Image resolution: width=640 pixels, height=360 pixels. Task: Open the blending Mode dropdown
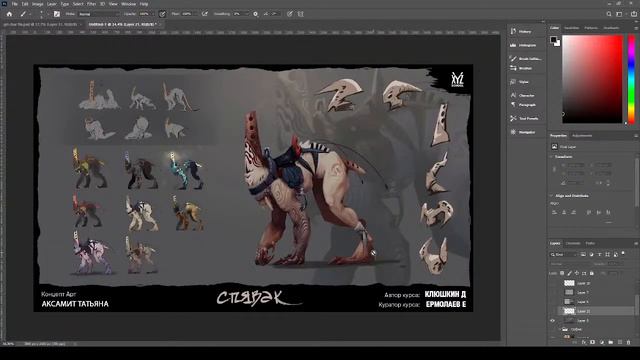[x=98, y=14]
